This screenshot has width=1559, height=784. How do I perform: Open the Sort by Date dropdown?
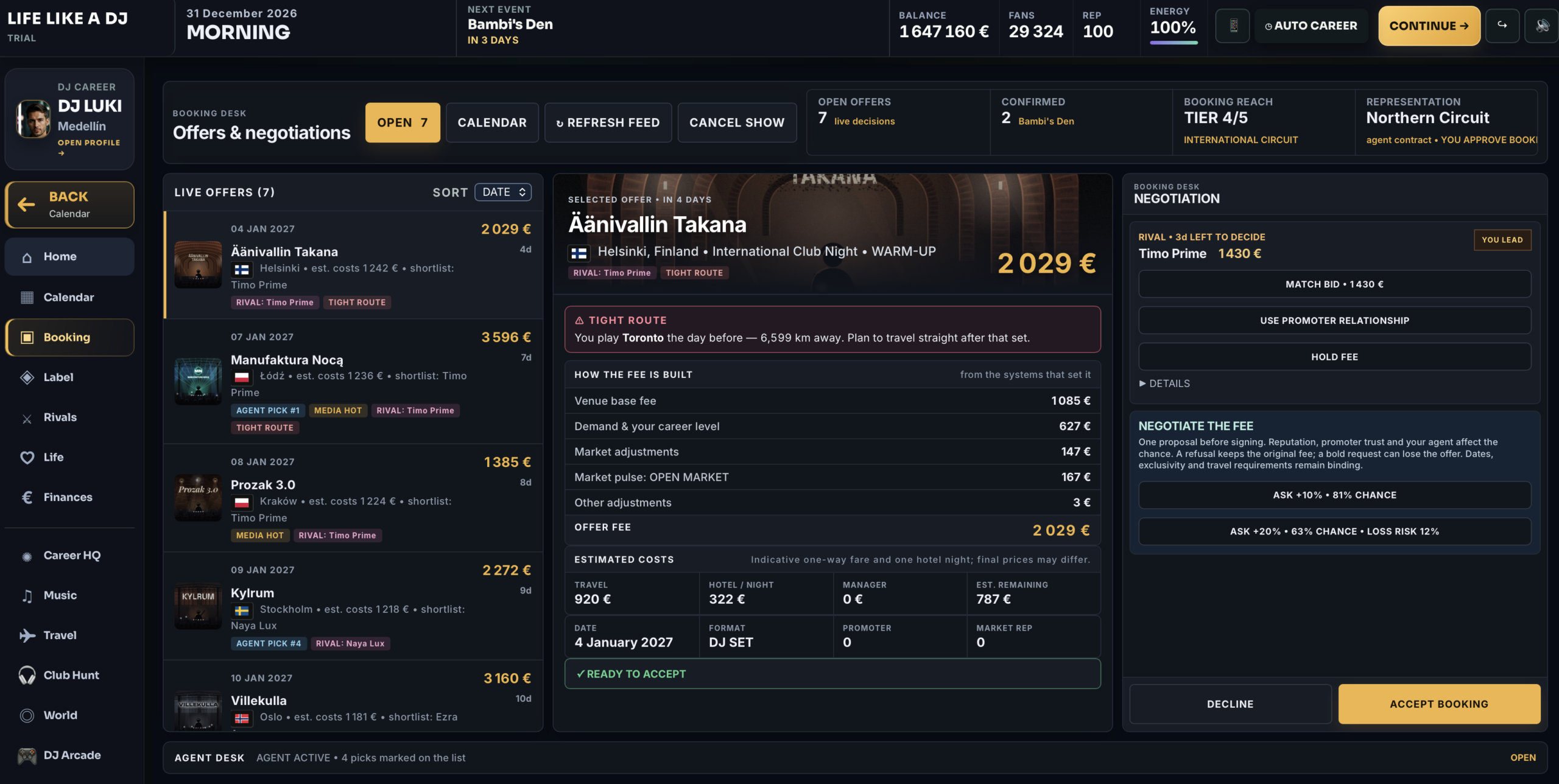coord(503,192)
